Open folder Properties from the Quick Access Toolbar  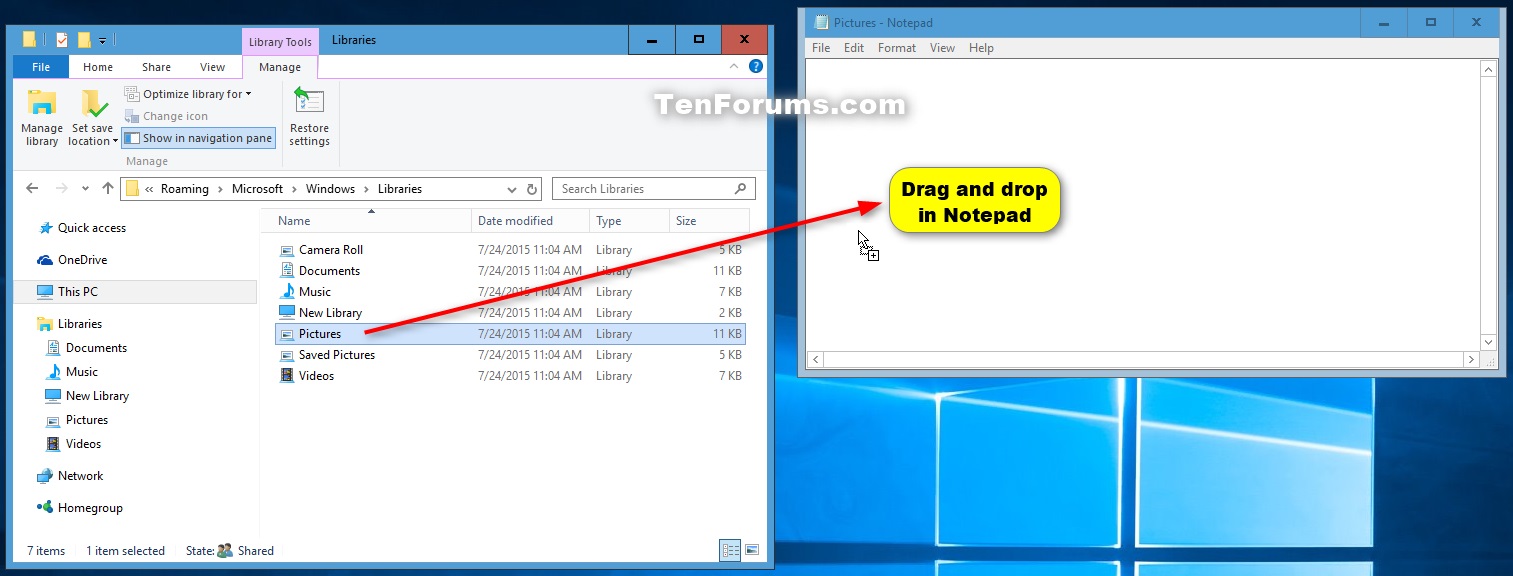click(x=62, y=39)
